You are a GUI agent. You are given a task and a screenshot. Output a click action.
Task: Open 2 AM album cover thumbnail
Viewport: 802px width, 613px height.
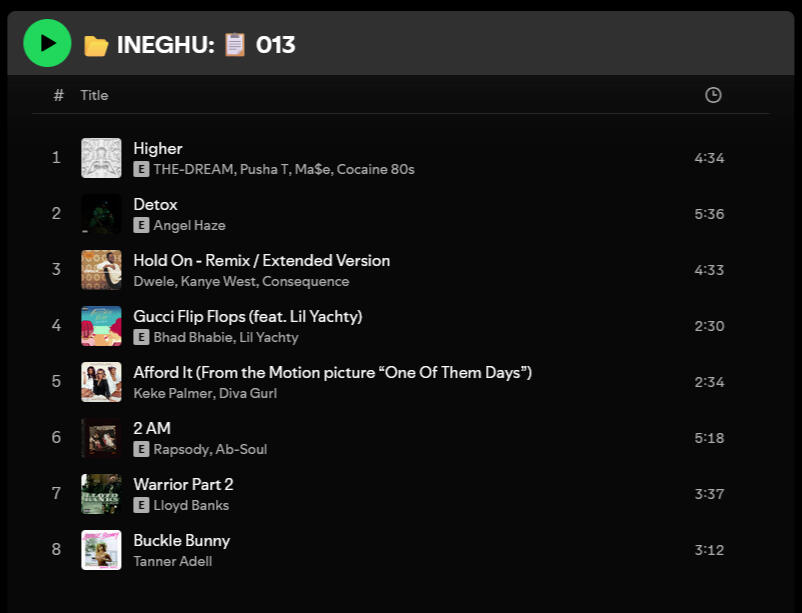point(101,438)
